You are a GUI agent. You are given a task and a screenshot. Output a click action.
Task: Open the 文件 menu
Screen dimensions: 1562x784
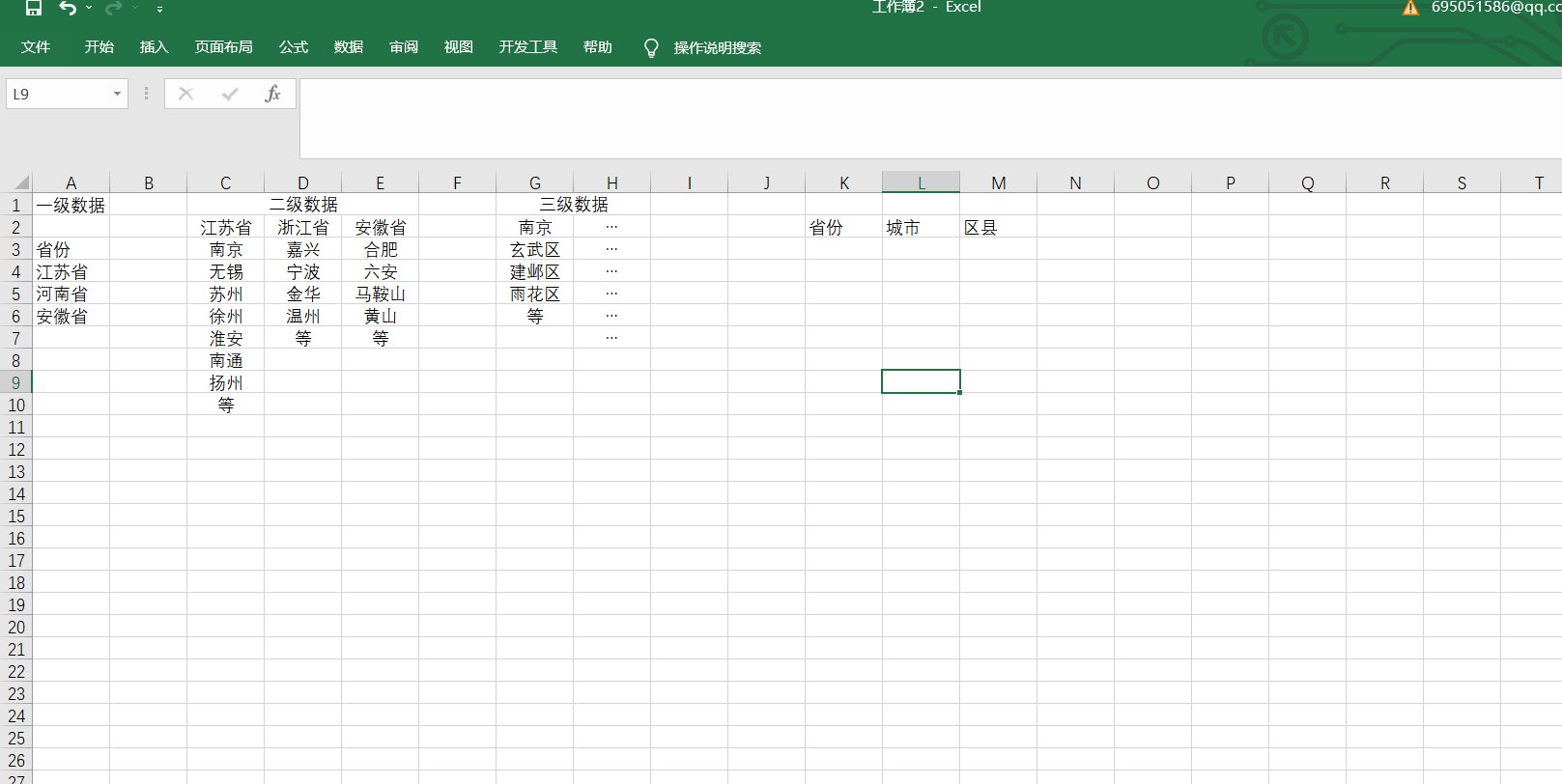click(x=36, y=47)
